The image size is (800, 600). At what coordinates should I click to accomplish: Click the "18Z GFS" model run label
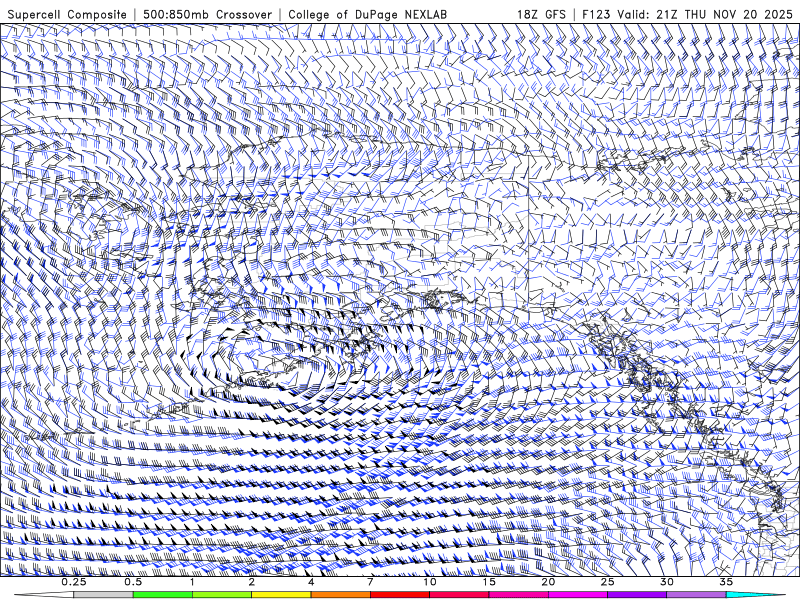(541, 14)
